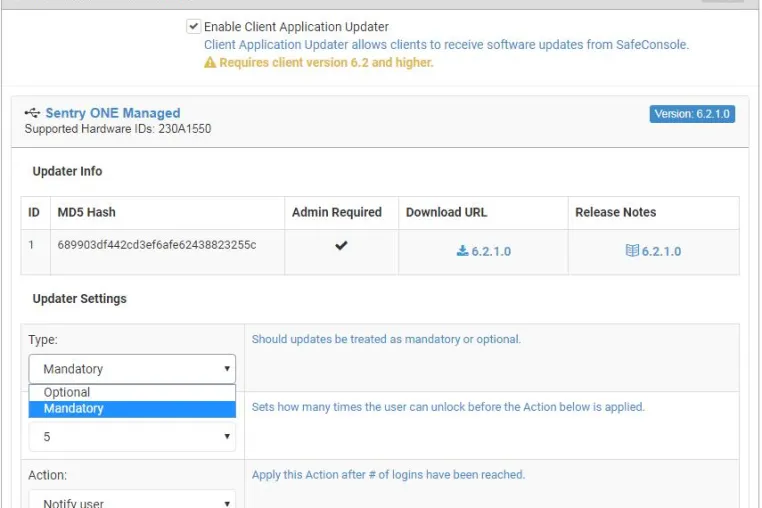This screenshot has height=508, width=762.
Task: Open the Type dropdown showing Mandatory
Action: point(132,369)
